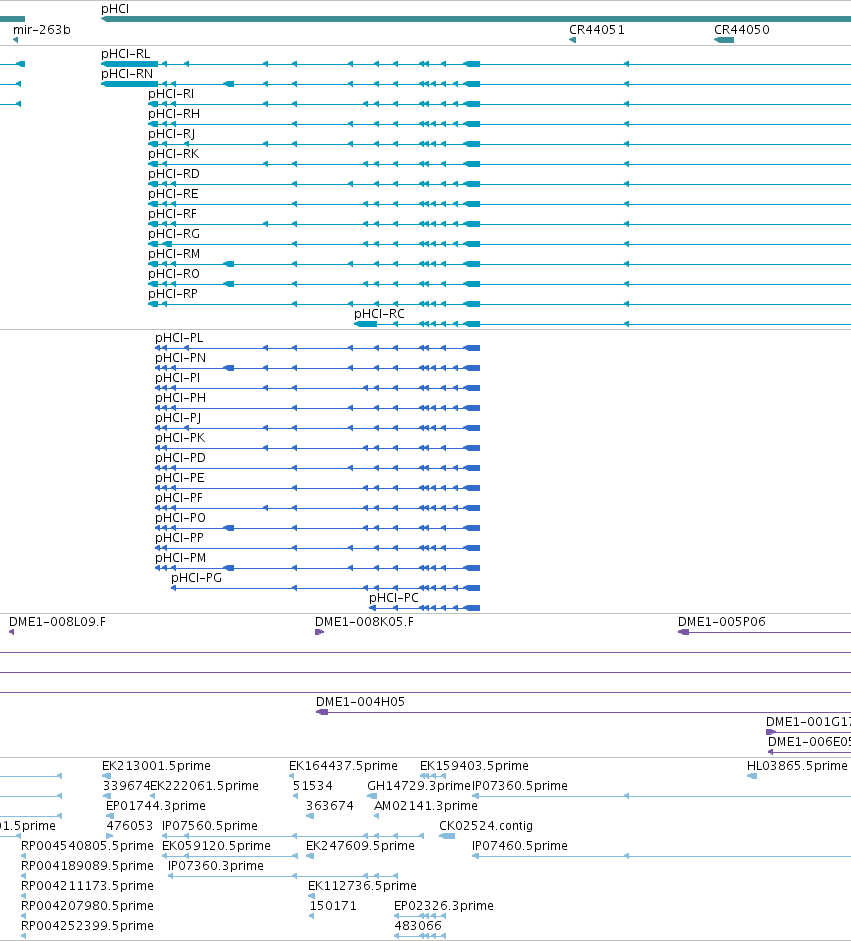The image size is (851, 941).
Task: Click AM02141.3prime EST label
Action: (426, 805)
